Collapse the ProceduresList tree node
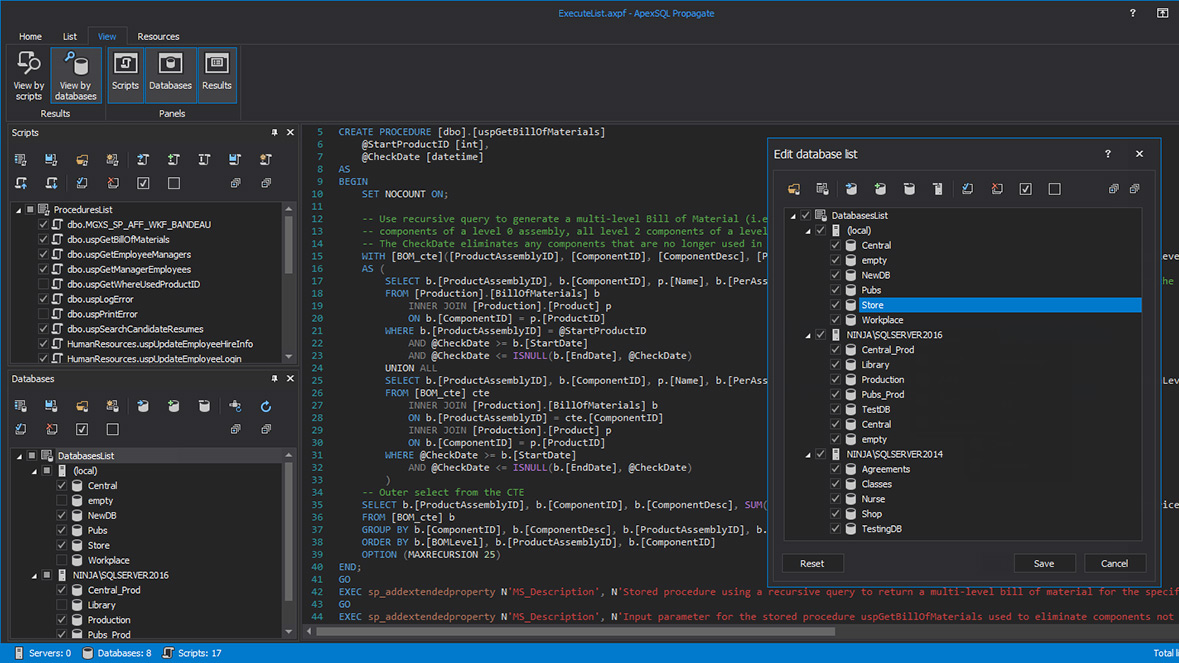Viewport: 1179px width, 663px height. [x=18, y=210]
